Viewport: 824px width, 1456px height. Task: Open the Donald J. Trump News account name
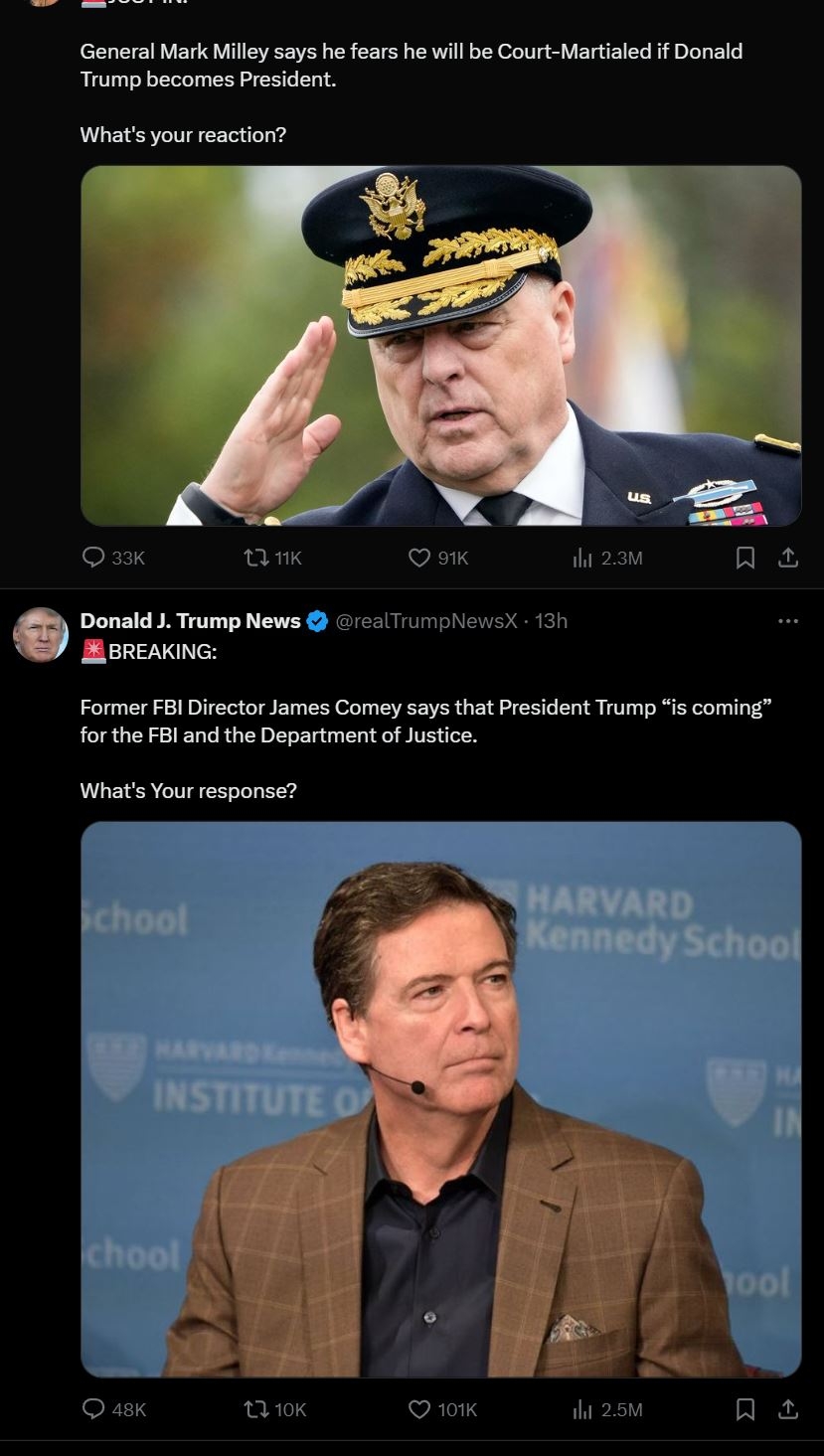click(190, 621)
